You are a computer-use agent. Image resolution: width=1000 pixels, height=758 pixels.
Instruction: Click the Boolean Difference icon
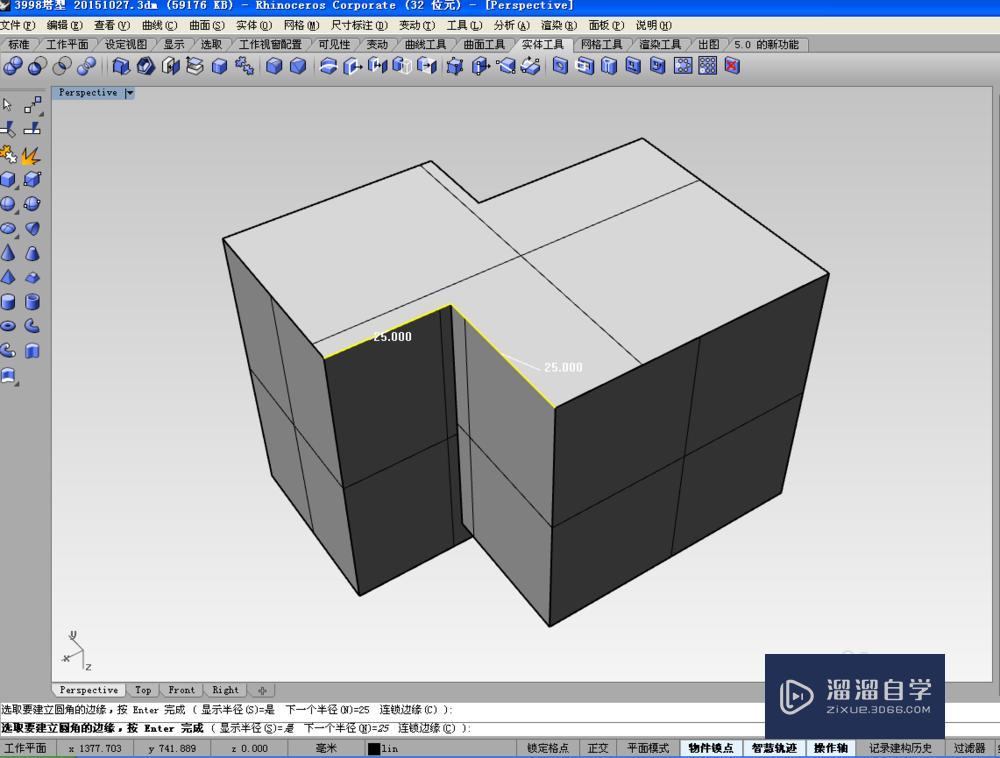click(x=37, y=66)
